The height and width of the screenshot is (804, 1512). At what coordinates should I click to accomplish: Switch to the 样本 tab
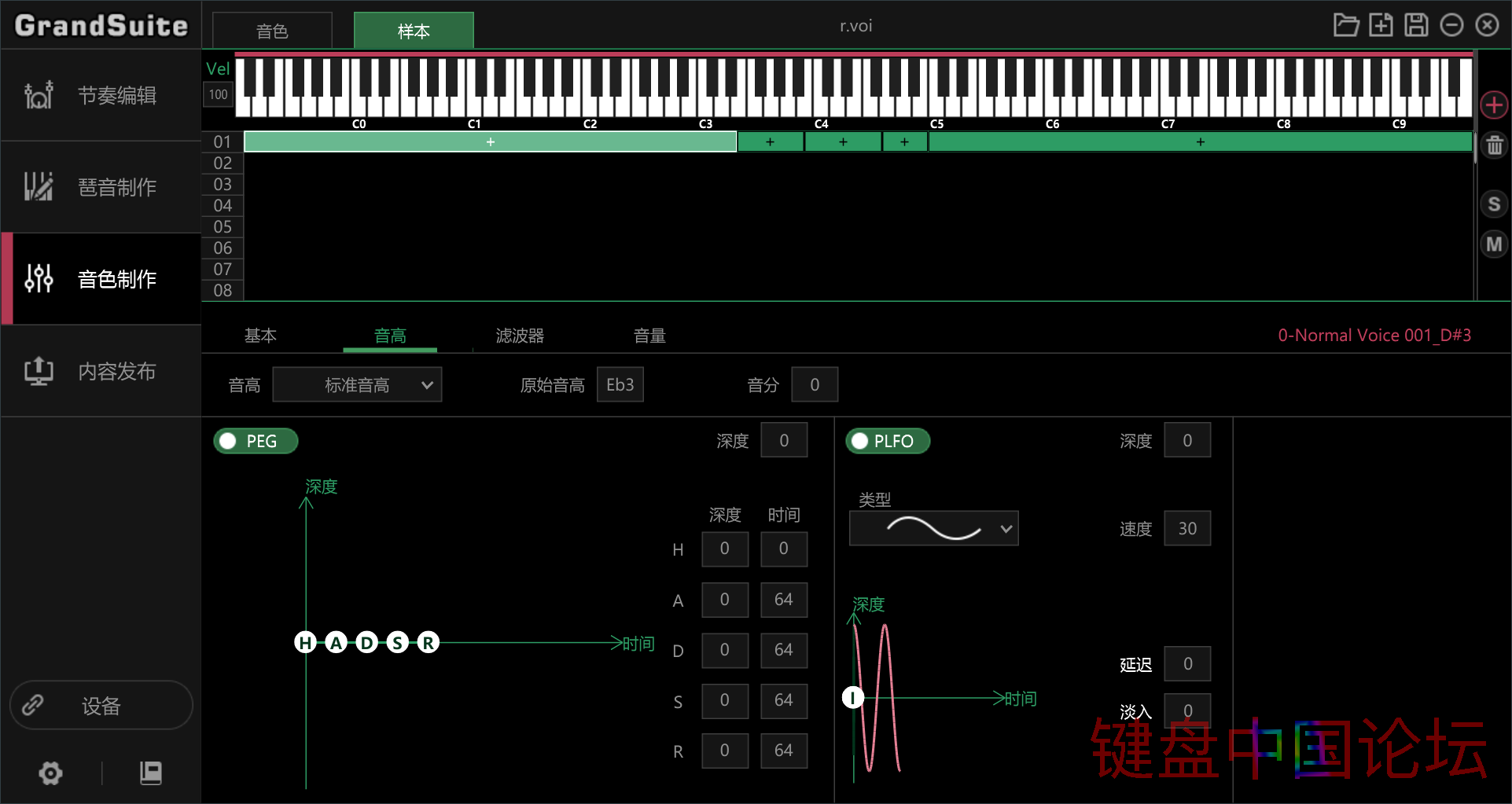tap(414, 31)
